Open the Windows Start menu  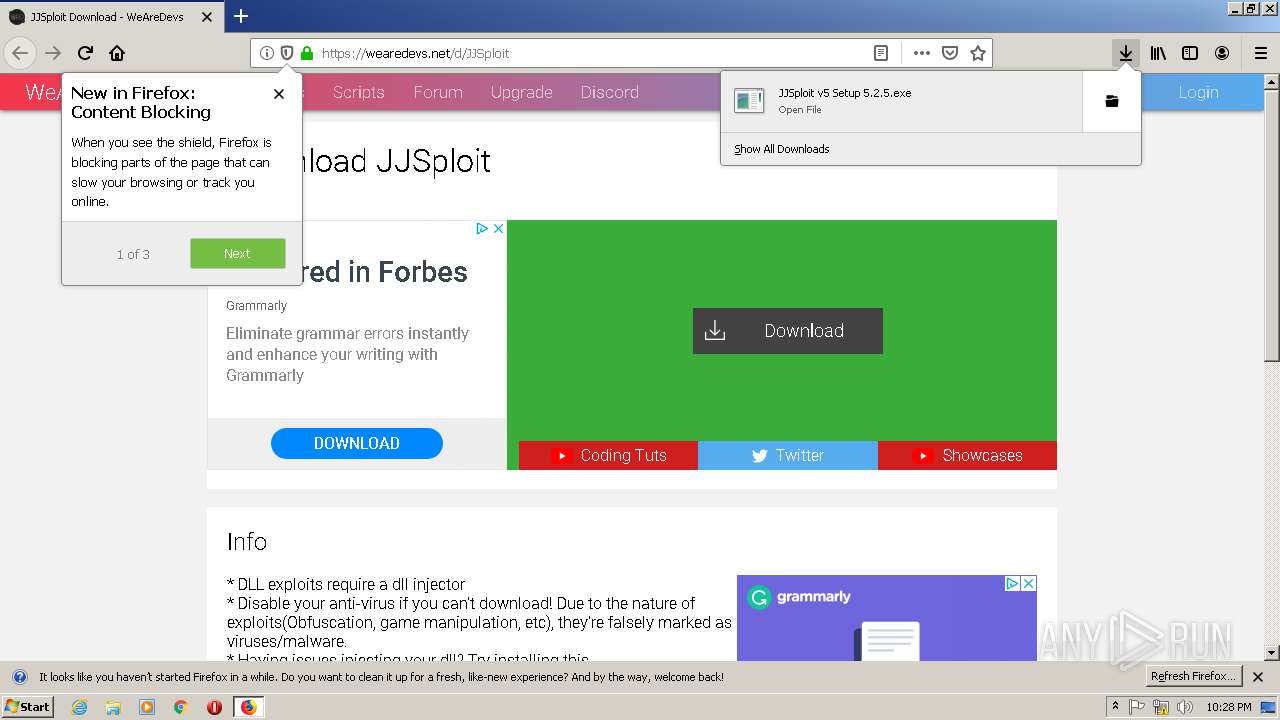click(28, 706)
